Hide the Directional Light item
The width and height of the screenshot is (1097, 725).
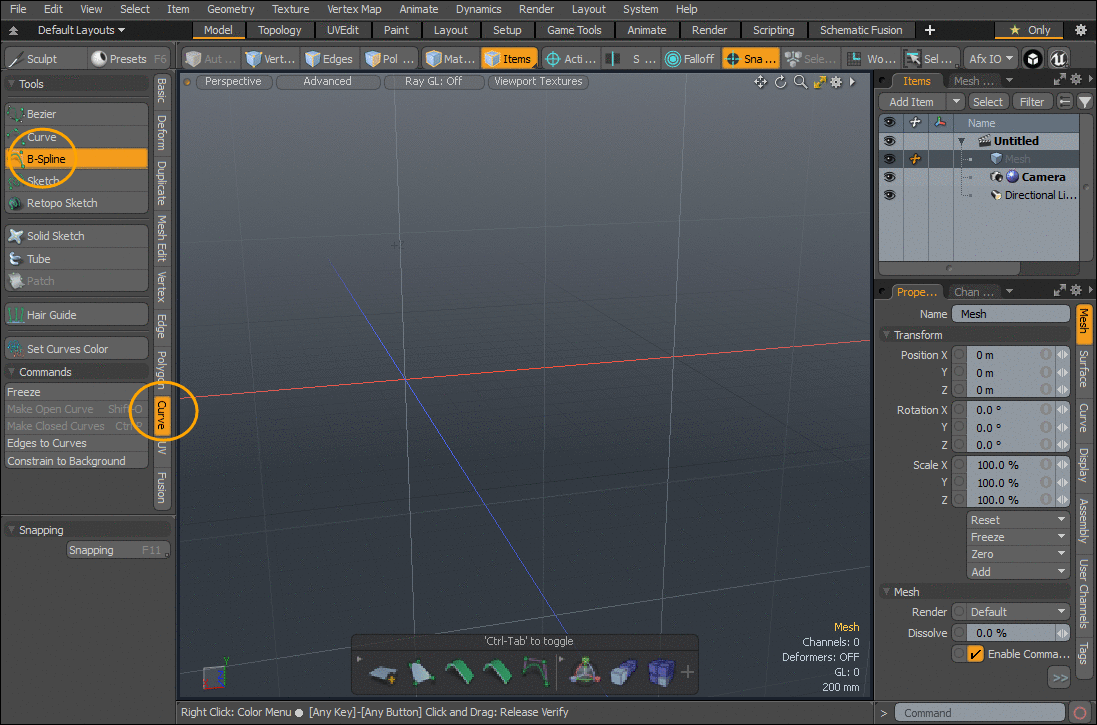click(x=889, y=195)
